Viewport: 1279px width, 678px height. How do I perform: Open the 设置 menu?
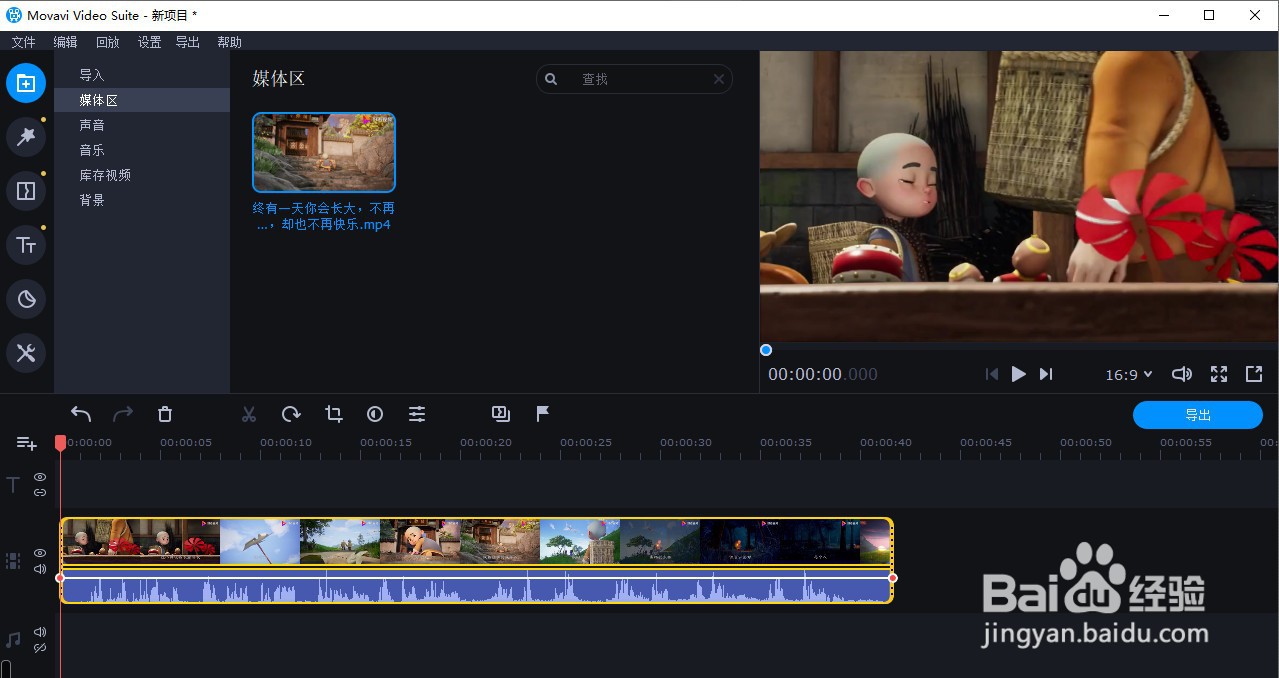click(x=149, y=42)
